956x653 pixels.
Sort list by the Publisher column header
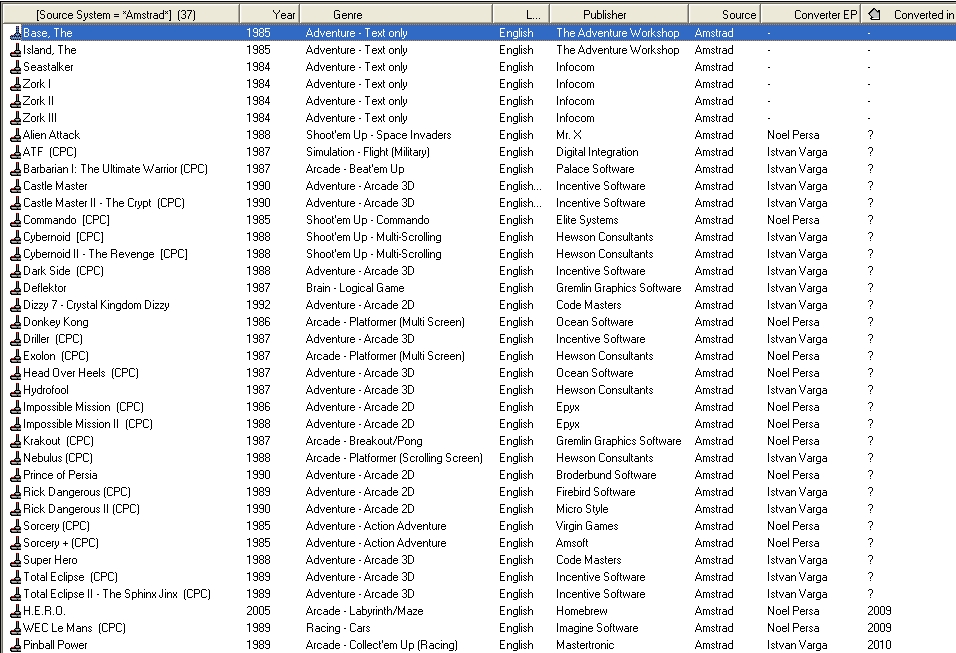(619, 14)
